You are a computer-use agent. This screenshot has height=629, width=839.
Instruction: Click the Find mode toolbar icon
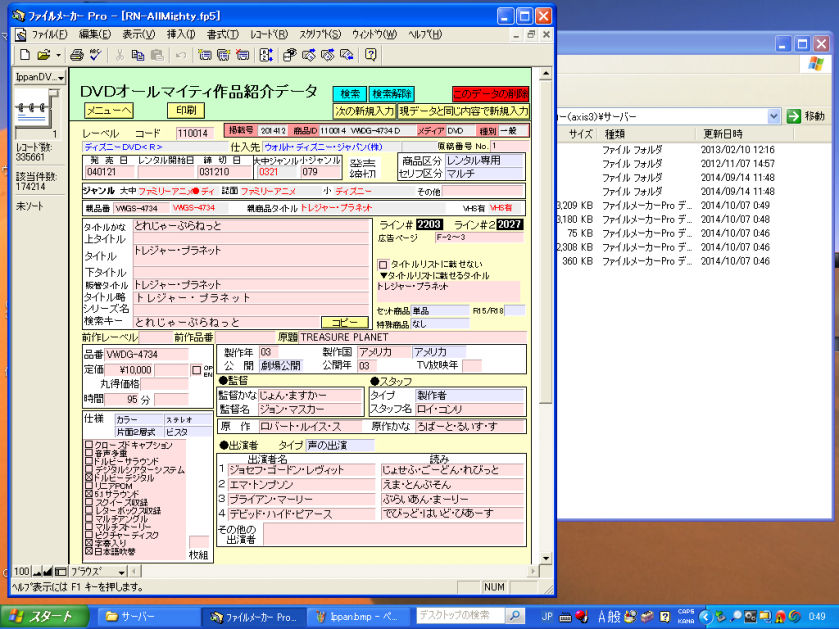(x=289, y=55)
